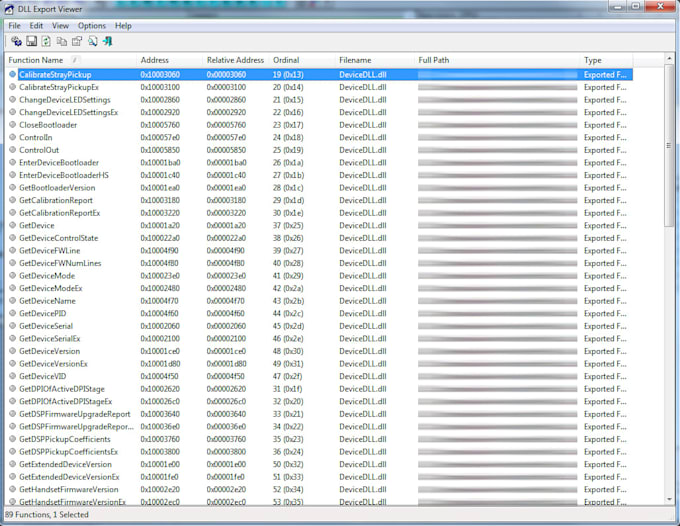The height and width of the screenshot is (526, 680).
Task: Click the Refresh toolbar icon
Action: pyautogui.click(x=46, y=41)
